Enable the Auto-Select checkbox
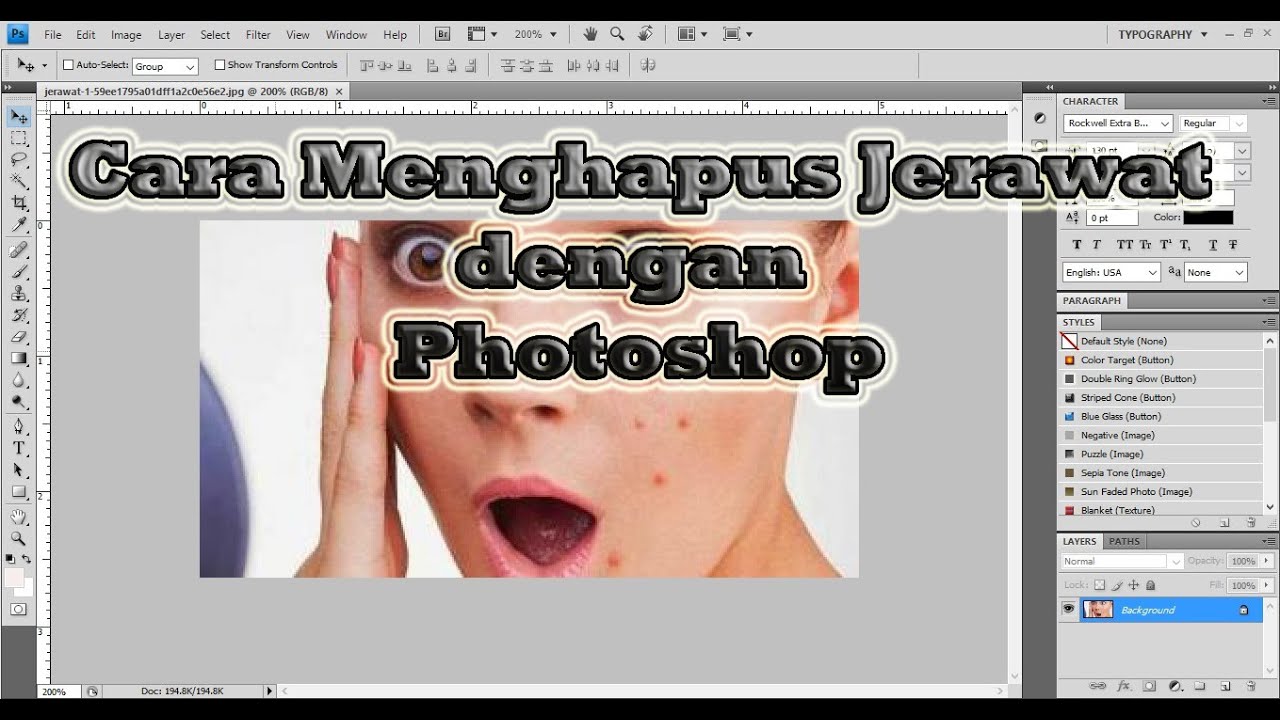The image size is (1280, 720). point(68,65)
